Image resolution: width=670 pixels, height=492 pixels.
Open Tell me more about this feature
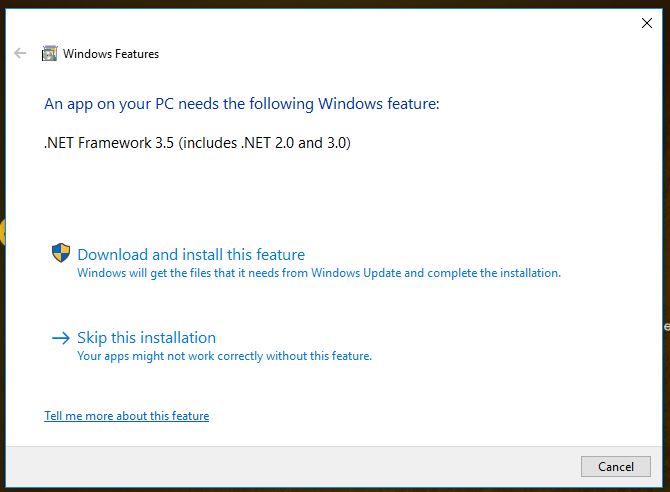click(x=127, y=416)
